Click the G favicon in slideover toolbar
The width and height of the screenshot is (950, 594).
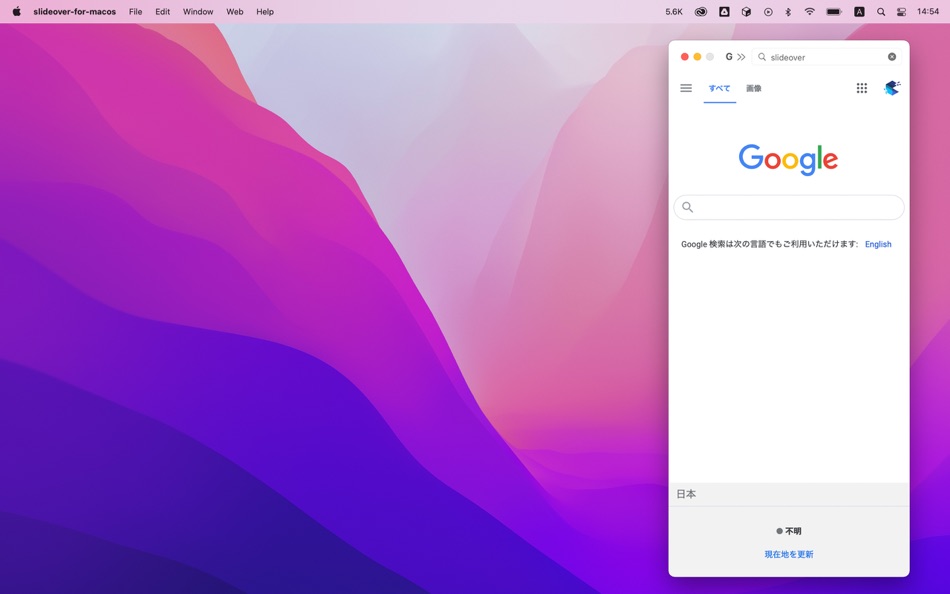(729, 56)
